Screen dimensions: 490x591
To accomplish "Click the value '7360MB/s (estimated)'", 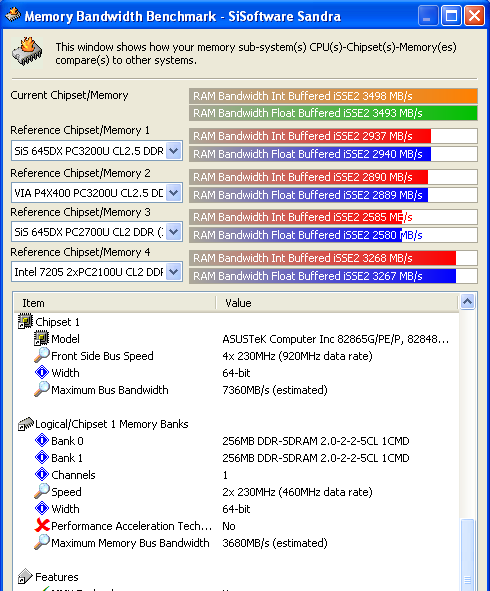I will pos(275,390).
